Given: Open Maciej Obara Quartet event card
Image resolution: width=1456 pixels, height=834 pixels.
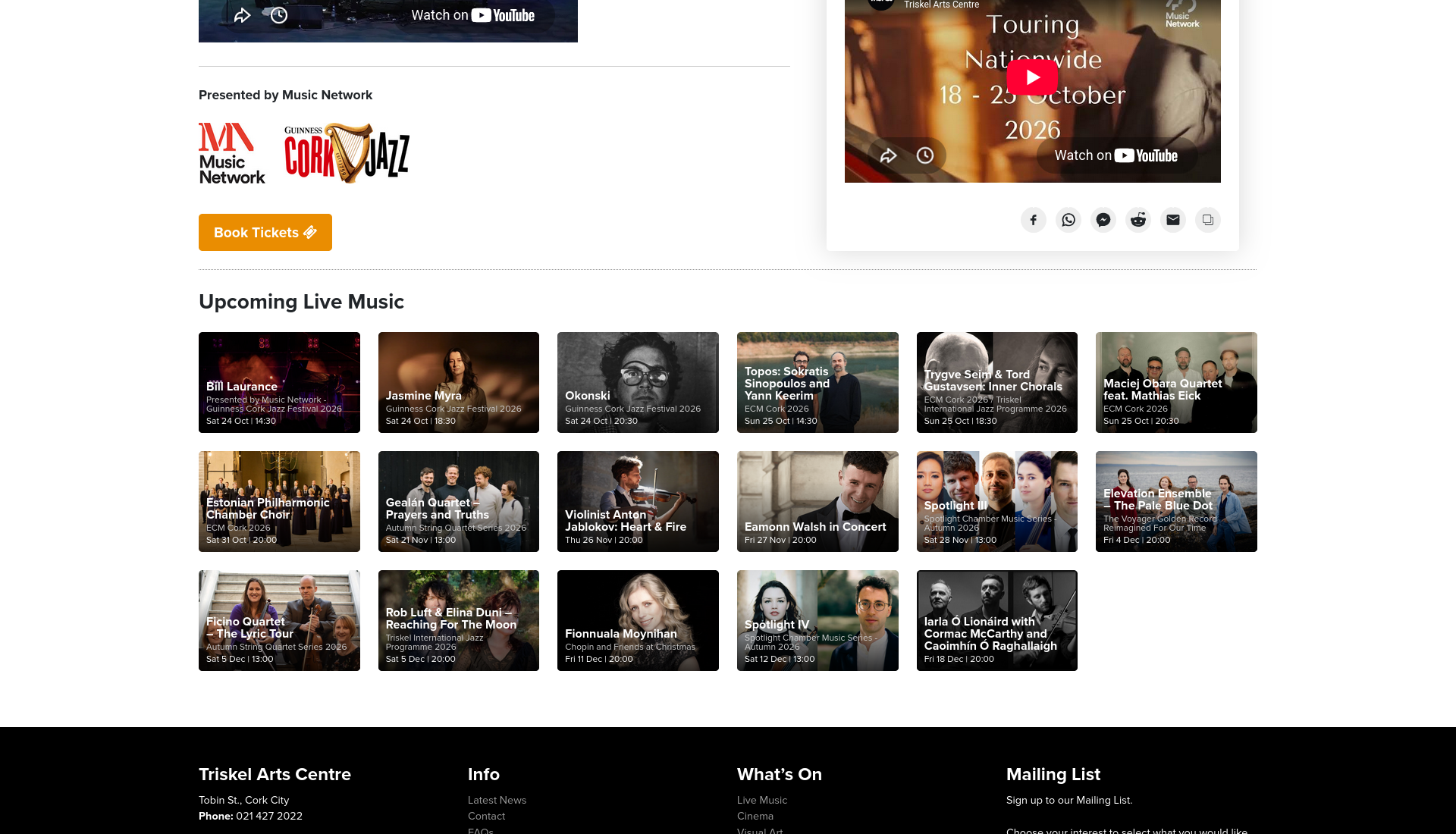Looking at the screenshot, I should click(x=1176, y=382).
